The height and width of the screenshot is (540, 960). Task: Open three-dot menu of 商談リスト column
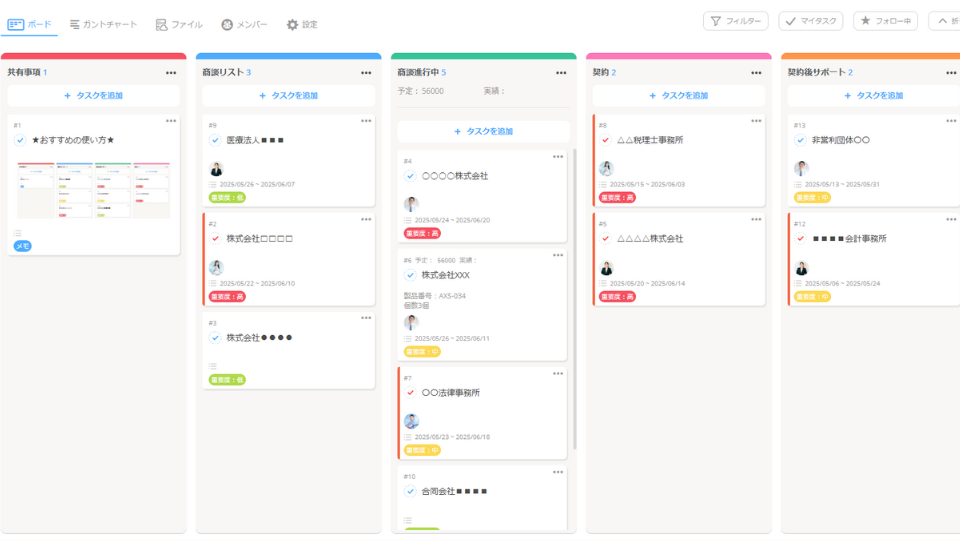click(366, 73)
